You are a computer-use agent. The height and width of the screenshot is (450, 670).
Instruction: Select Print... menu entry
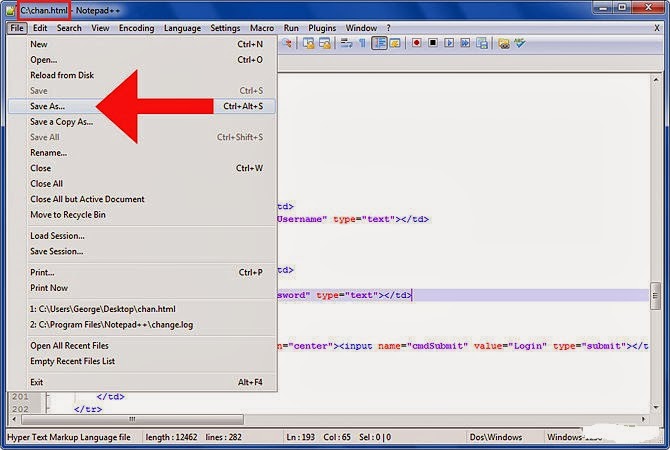click(141, 272)
